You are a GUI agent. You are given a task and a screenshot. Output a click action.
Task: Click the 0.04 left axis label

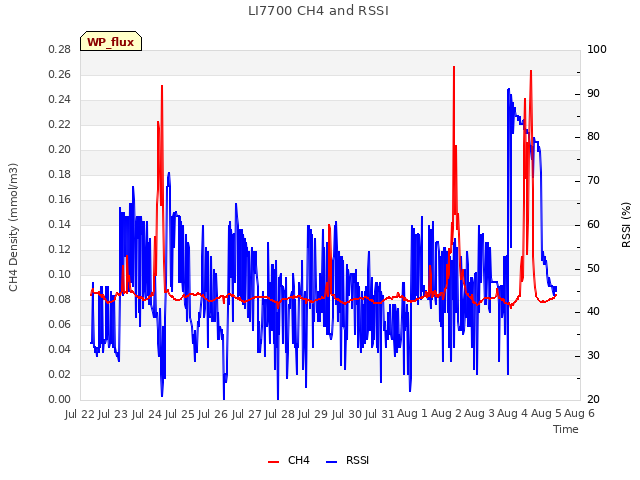(60, 349)
